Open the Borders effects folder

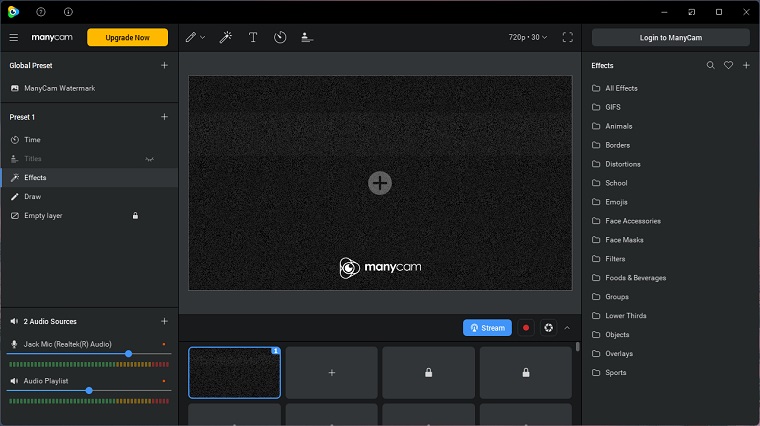point(611,145)
